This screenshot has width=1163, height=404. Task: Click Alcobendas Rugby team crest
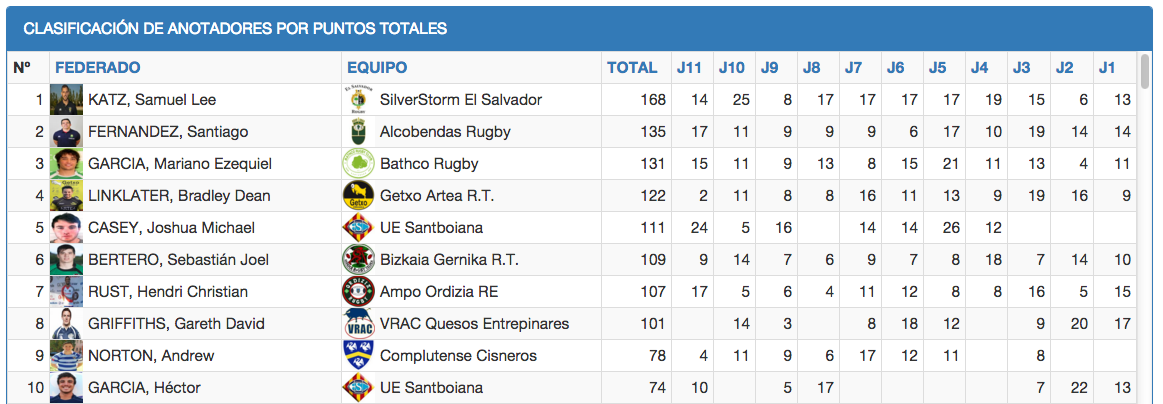(358, 132)
